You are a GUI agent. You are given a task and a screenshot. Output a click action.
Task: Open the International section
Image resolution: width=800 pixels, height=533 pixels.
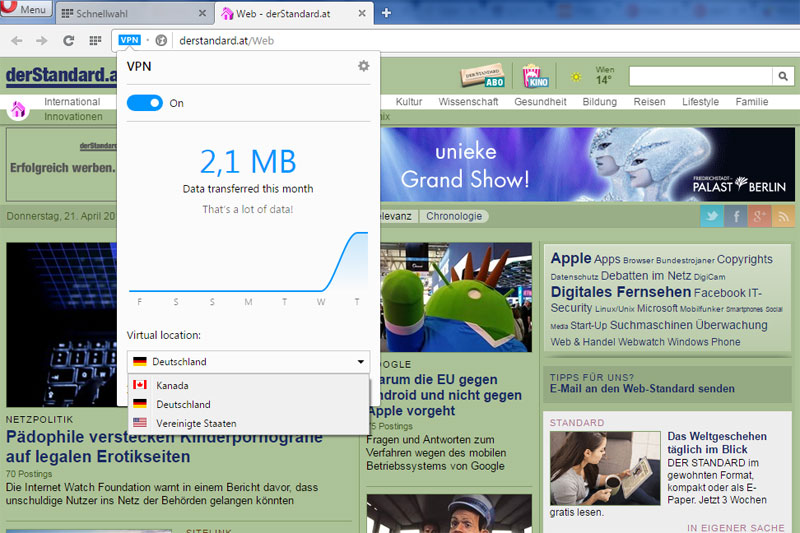click(x=72, y=101)
